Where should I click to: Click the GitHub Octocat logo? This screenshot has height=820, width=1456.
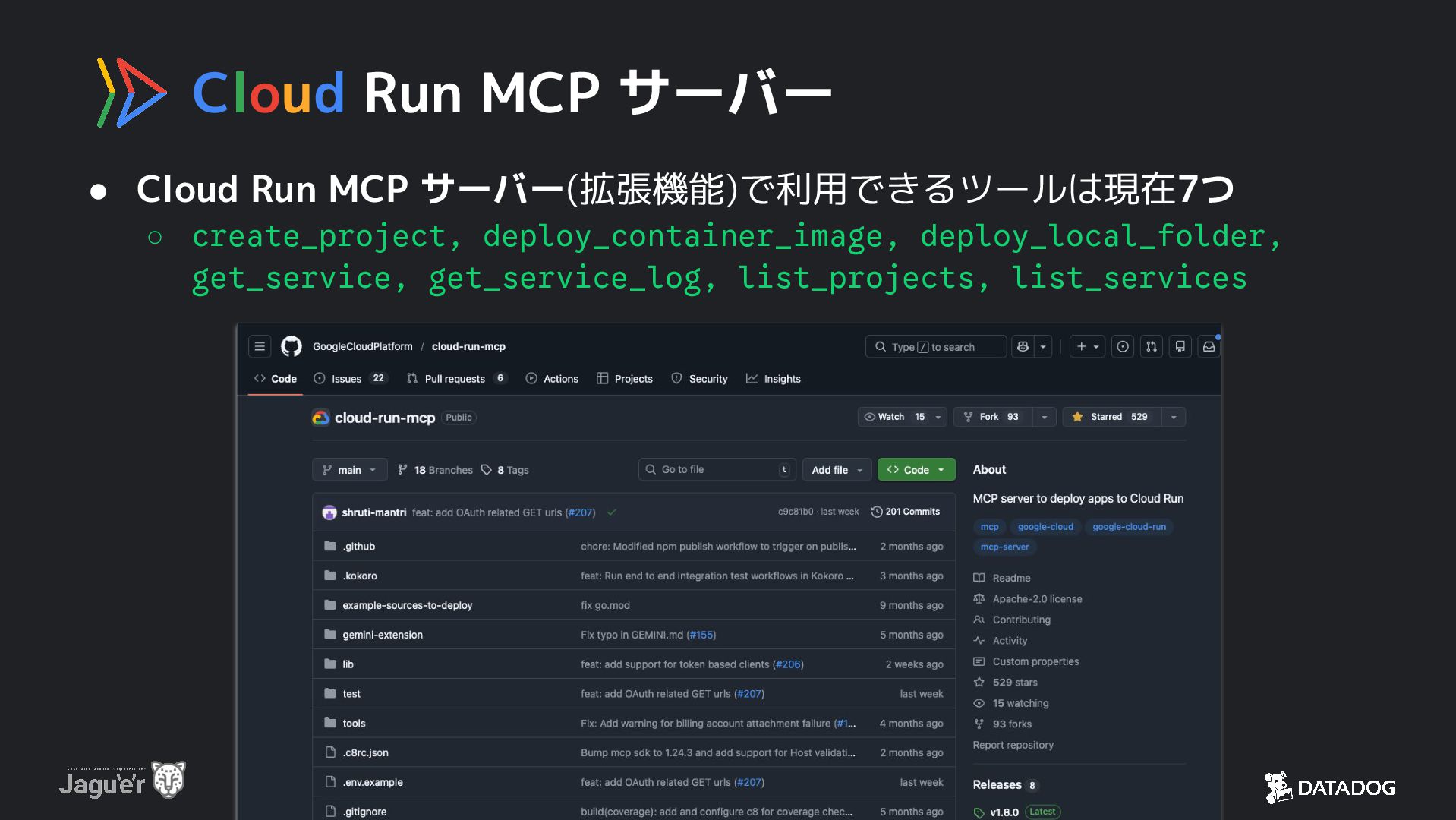(x=291, y=347)
